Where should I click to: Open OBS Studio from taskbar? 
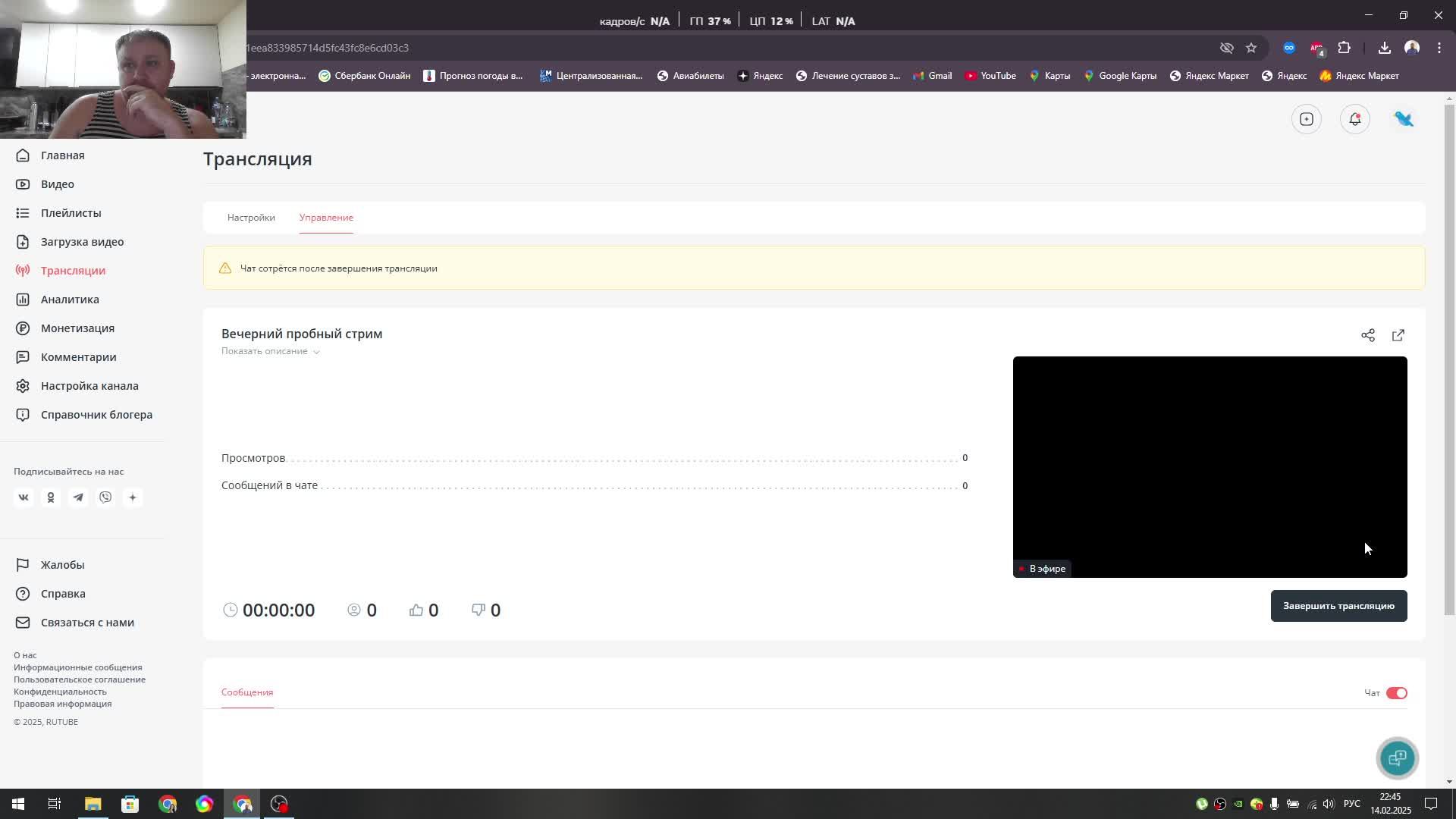pos(279,804)
